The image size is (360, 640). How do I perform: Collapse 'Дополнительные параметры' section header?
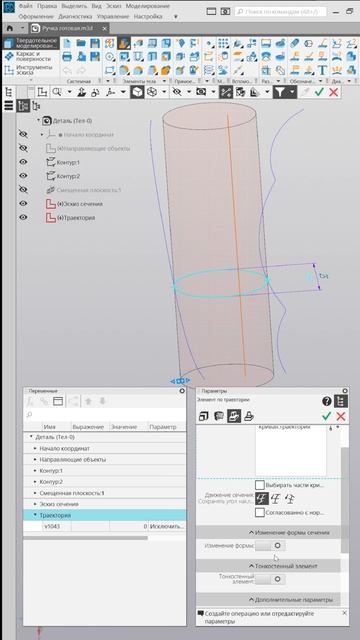click(x=269, y=600)
